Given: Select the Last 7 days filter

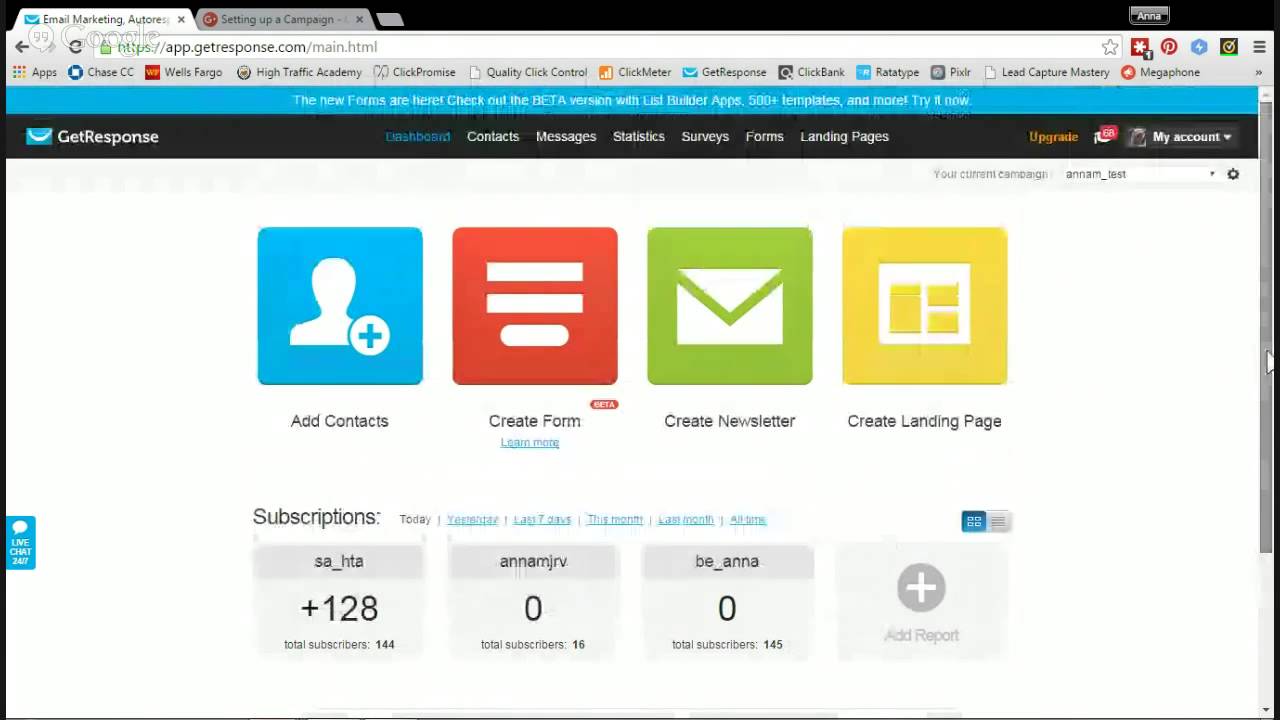Looking at the screenshot, I should tap(542, 520).
